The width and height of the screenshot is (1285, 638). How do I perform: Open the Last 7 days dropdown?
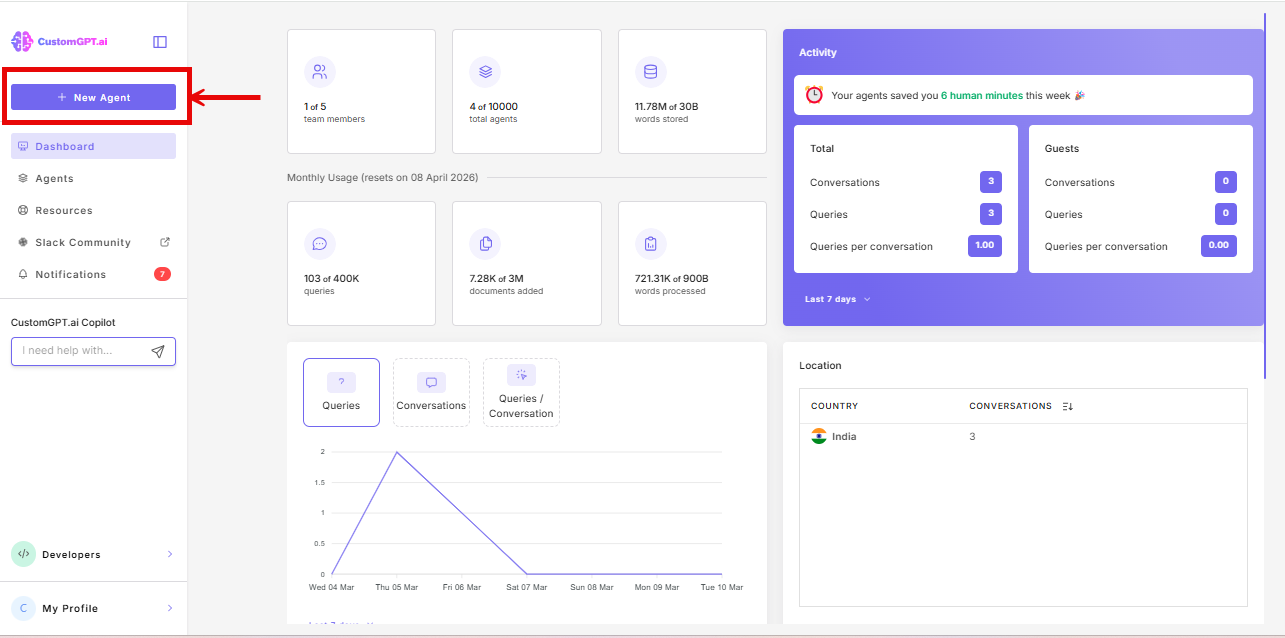tap(837, 298)
